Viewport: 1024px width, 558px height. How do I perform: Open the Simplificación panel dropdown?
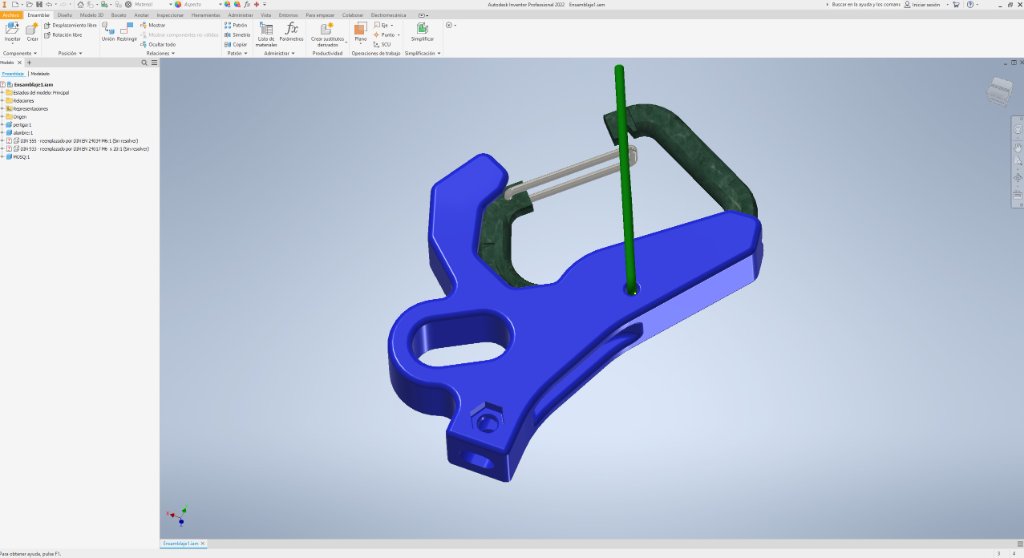(423, 54)
